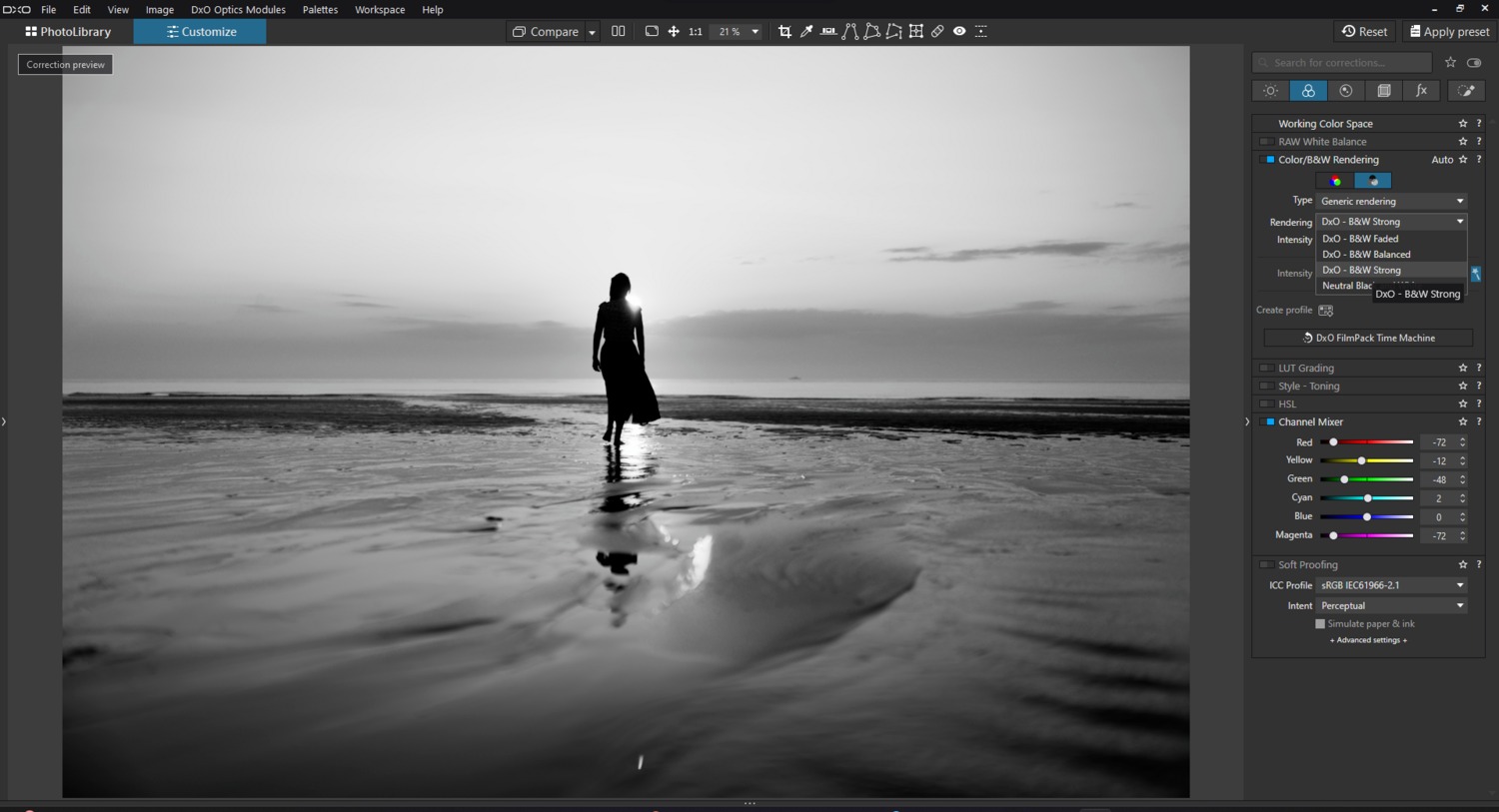The height and width of the screenshot is (812, 1499).
Task: Switch to the fx effects panel
Action: [1421, 91]
